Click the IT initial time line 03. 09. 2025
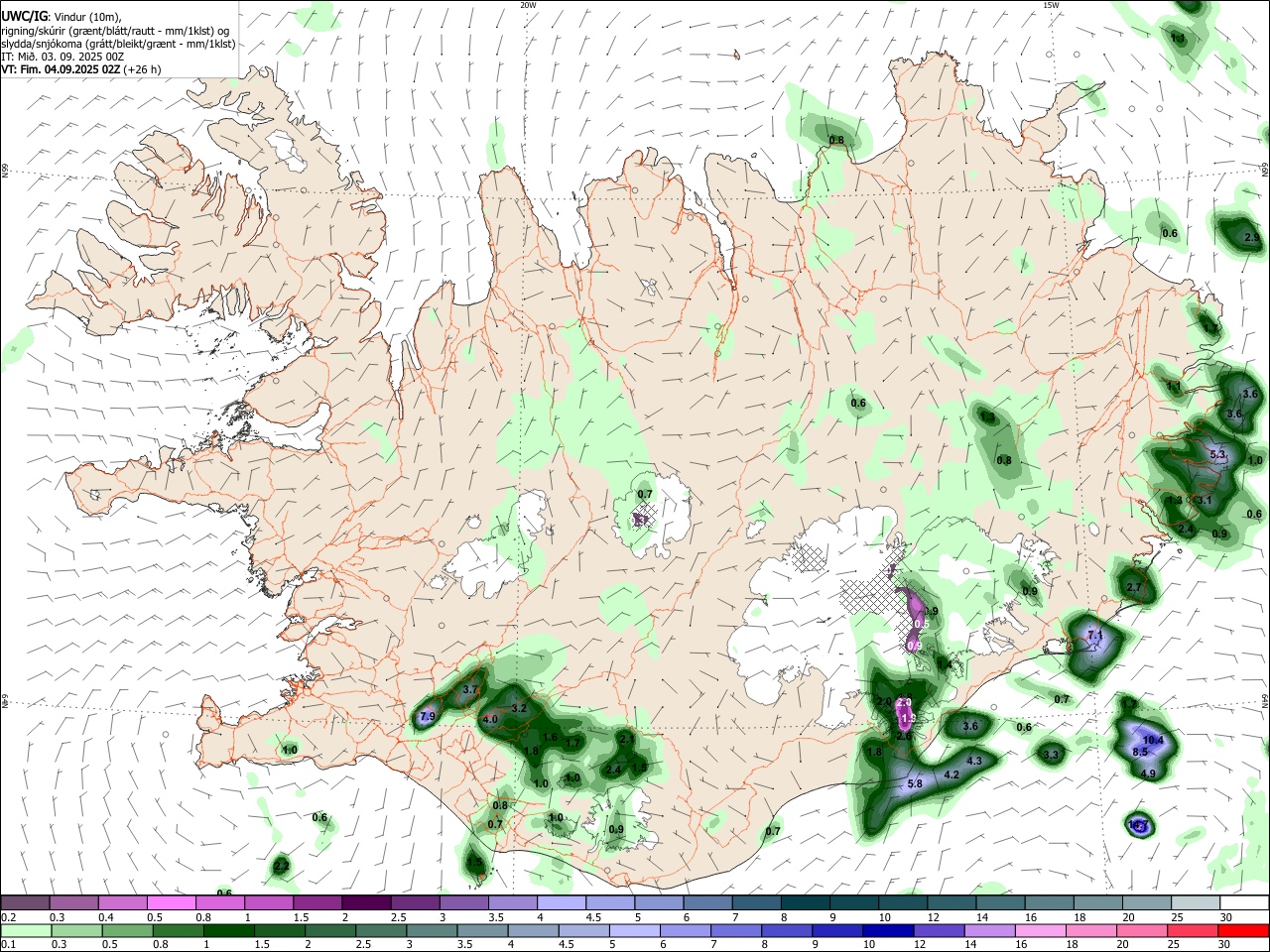The image size is (1270, 952). (x=63, y=57)
